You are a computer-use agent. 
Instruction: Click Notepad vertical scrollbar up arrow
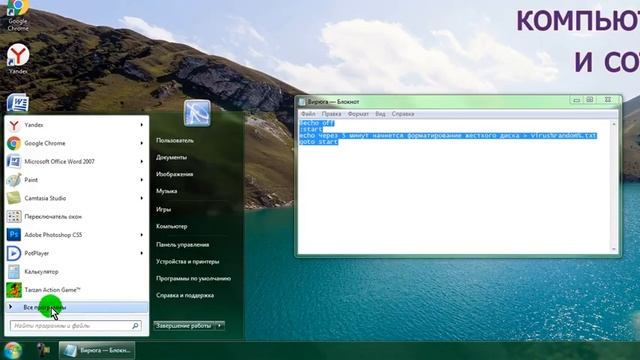(613, 124)
